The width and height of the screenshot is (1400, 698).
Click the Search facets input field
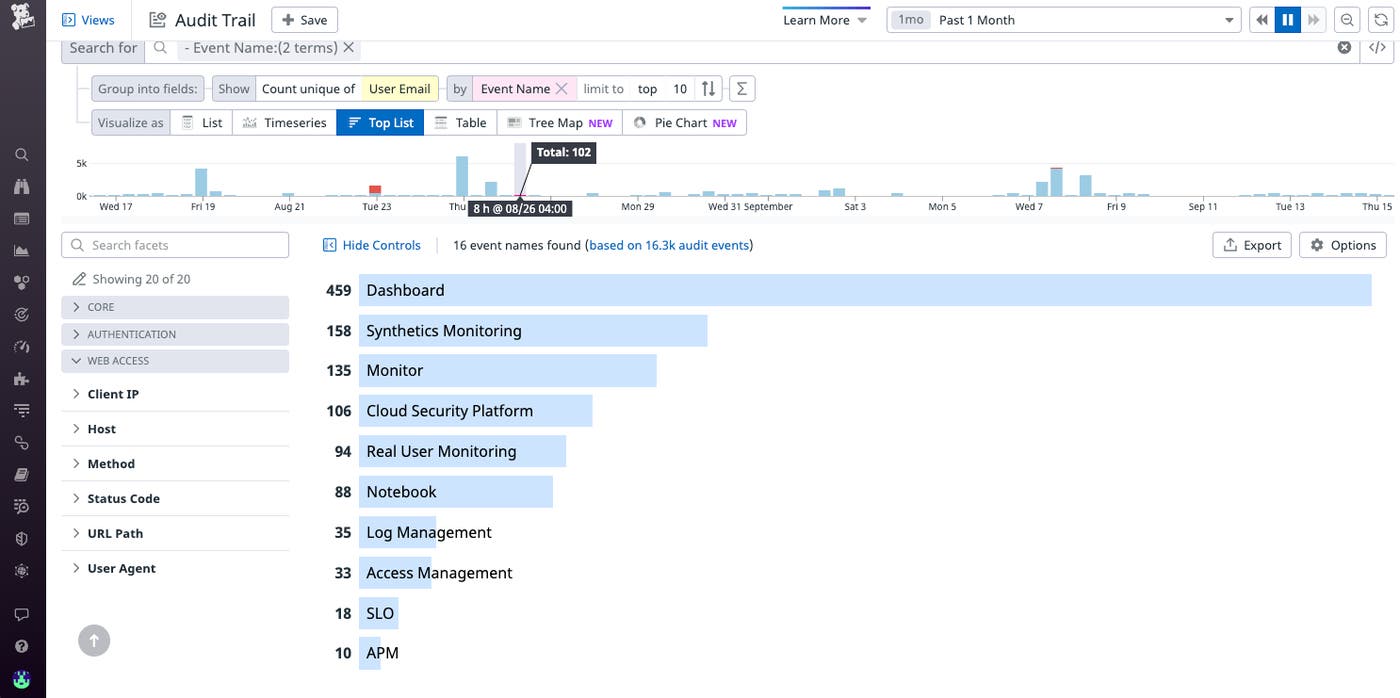click(x=175, y=245)
